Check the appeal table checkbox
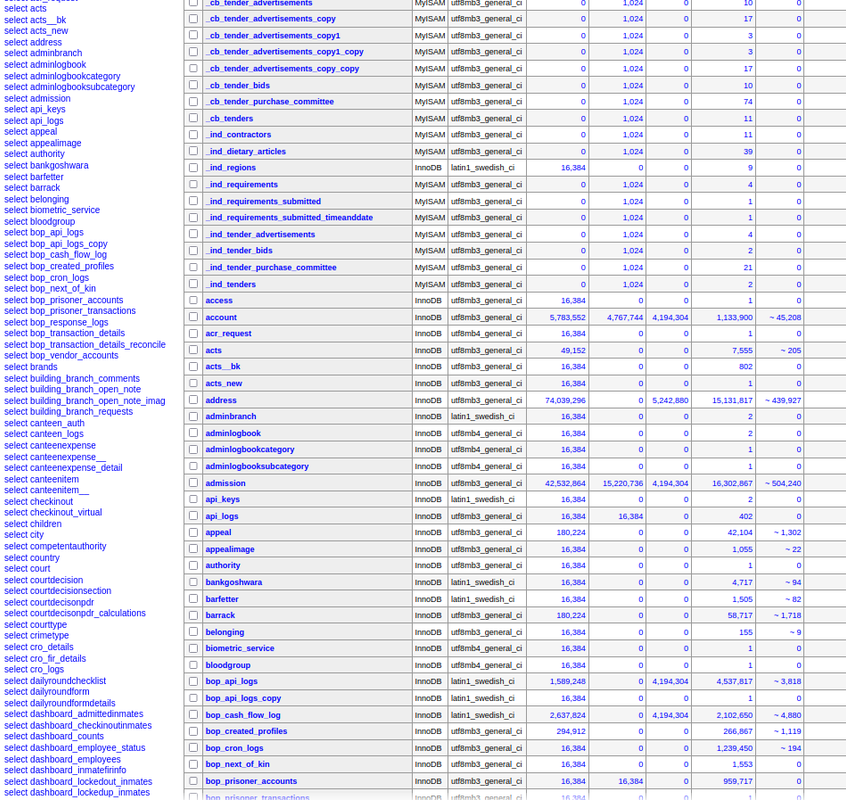The image size is (846, 800). pyautogui.click(x=193, y=532)
